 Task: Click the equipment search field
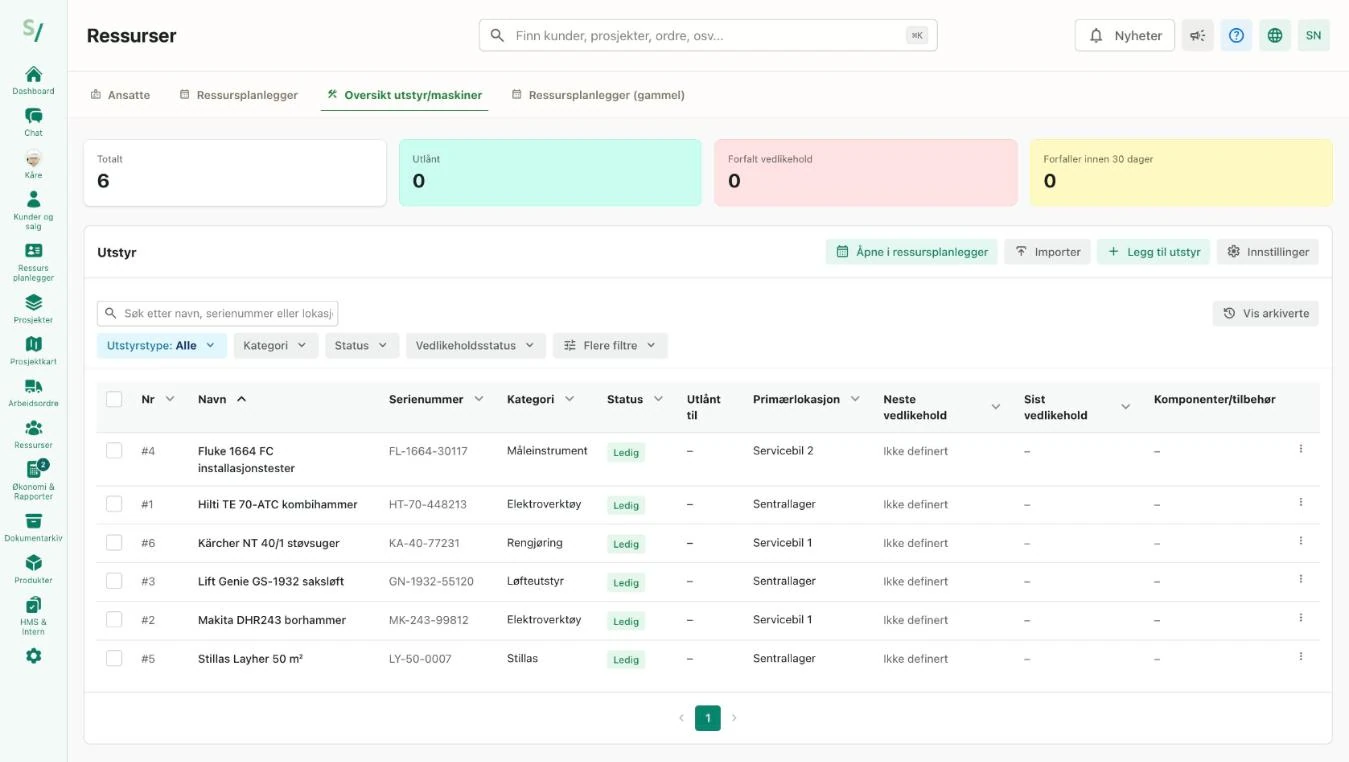tap(218, 313)
